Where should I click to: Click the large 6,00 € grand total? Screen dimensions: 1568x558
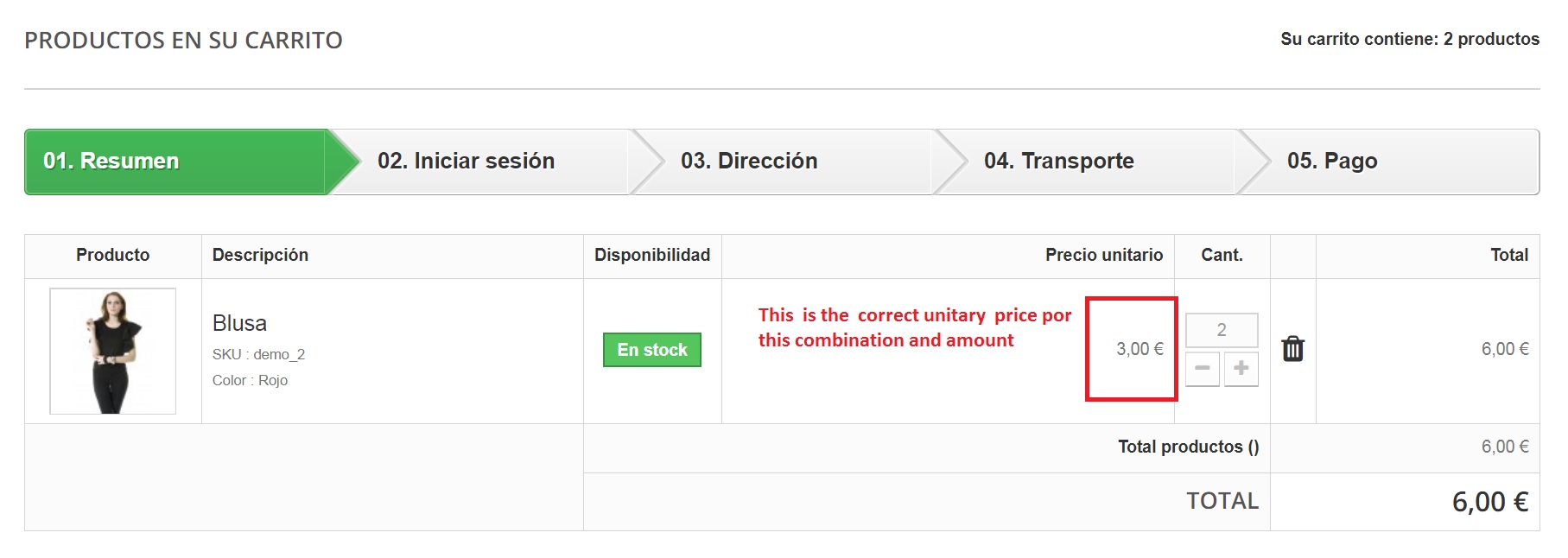[1489, 502]
